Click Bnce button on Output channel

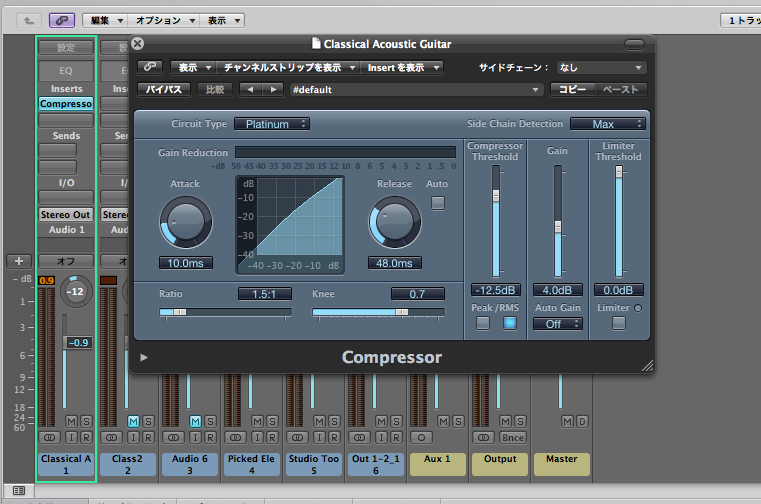[x=513, y=437]
